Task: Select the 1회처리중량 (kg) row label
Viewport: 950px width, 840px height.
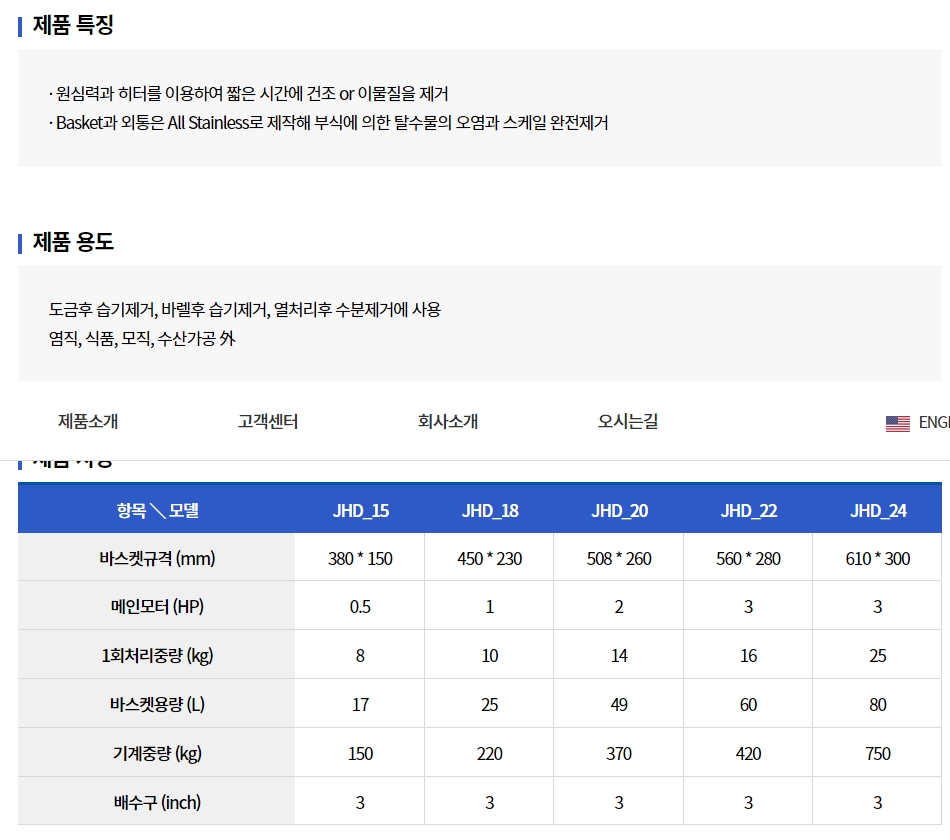Action: (157, 656)
